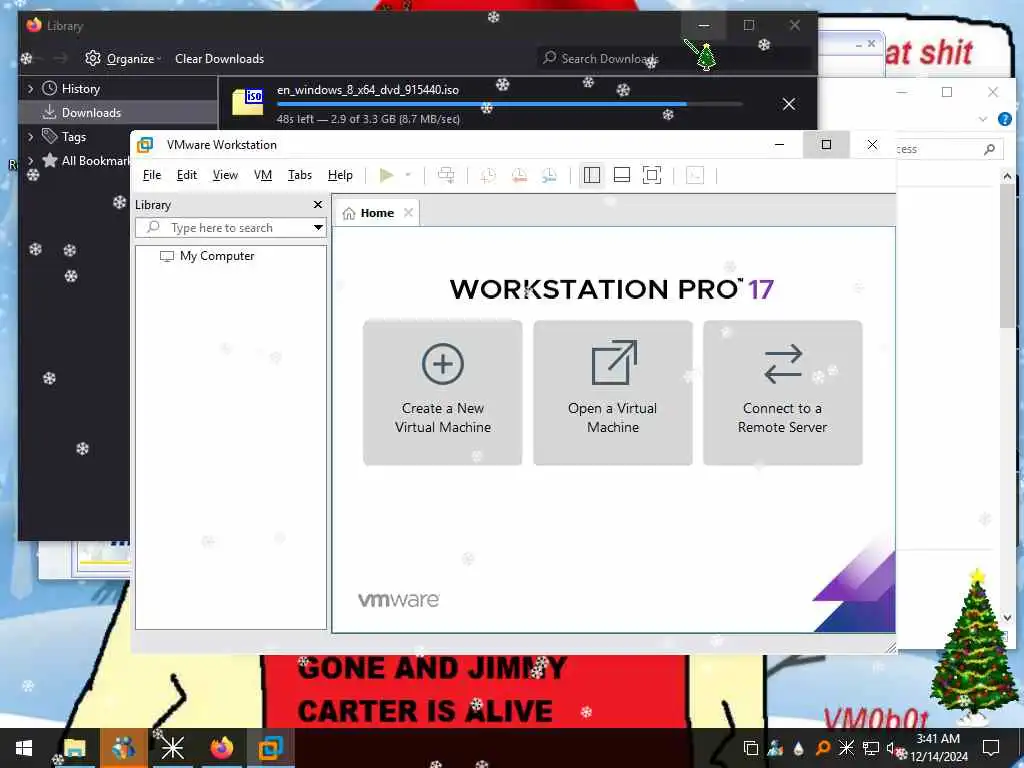The image size is (1024, 768).
Task: Click Connect to a Remote Server tile
Action: [x=782, y=392]
